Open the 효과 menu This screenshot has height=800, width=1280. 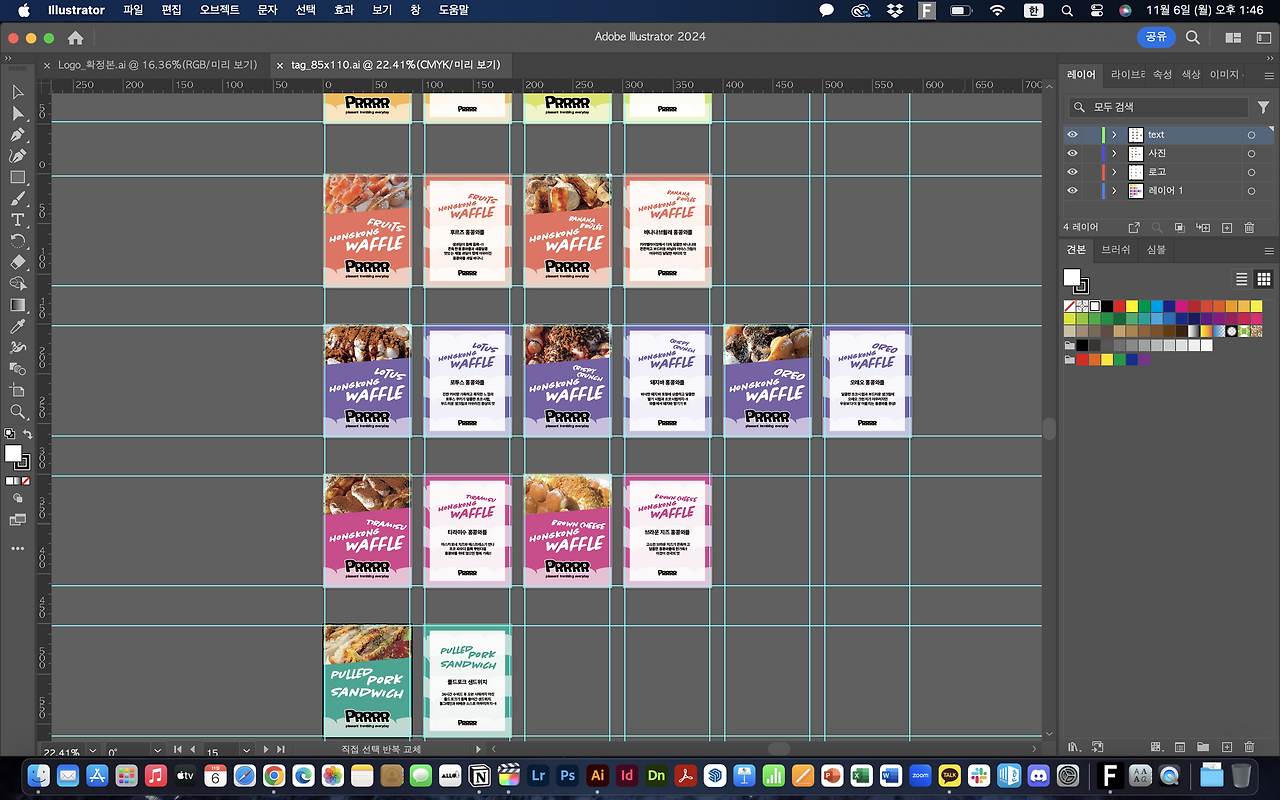[344, 10]
